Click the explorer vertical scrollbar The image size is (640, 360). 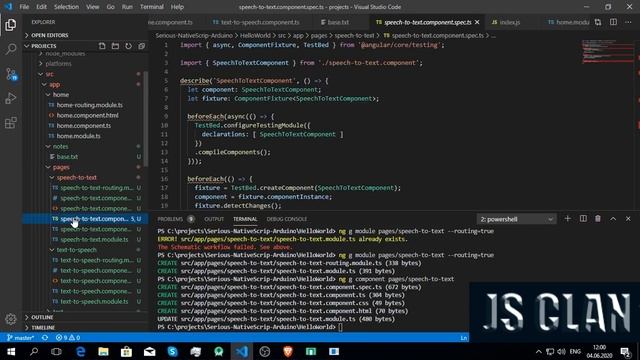coord(146,118)
